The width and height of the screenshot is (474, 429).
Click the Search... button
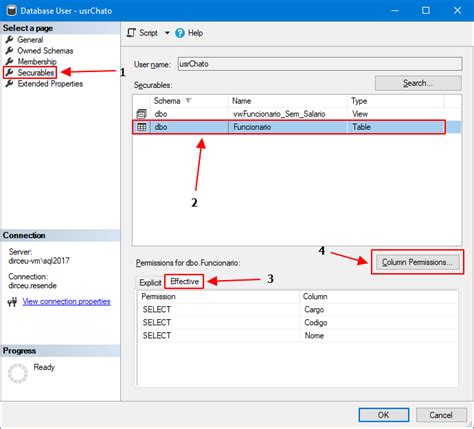point(418,83)
